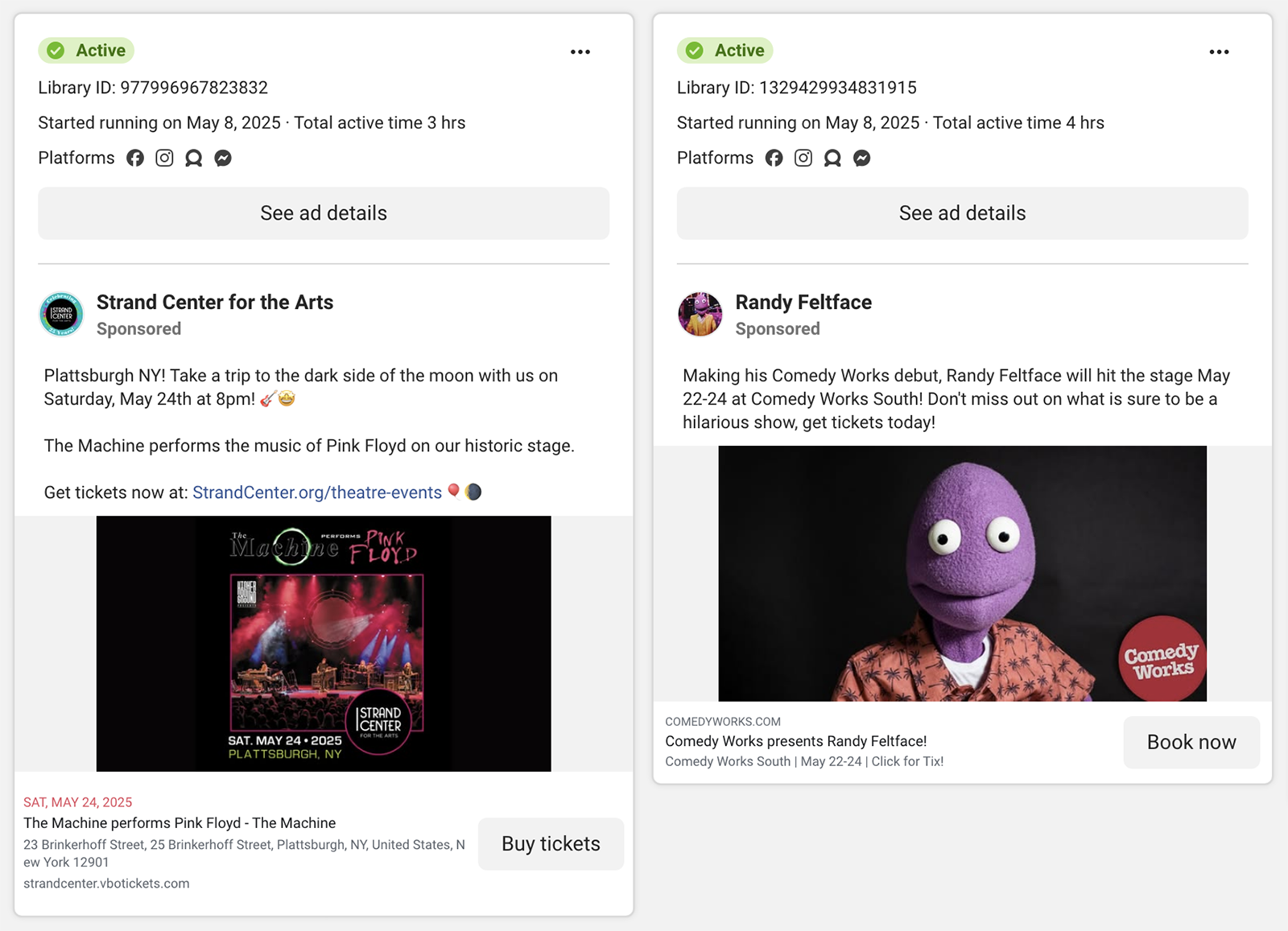Click 'SAT, MAY 24, 2025' date label
This screenshot has width=1288, height=931.
coord(77,802)
